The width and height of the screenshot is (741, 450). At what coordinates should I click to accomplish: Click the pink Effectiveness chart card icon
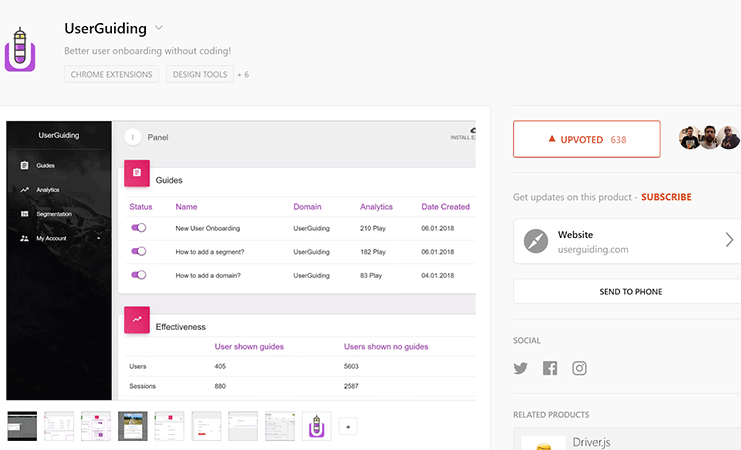137,320
